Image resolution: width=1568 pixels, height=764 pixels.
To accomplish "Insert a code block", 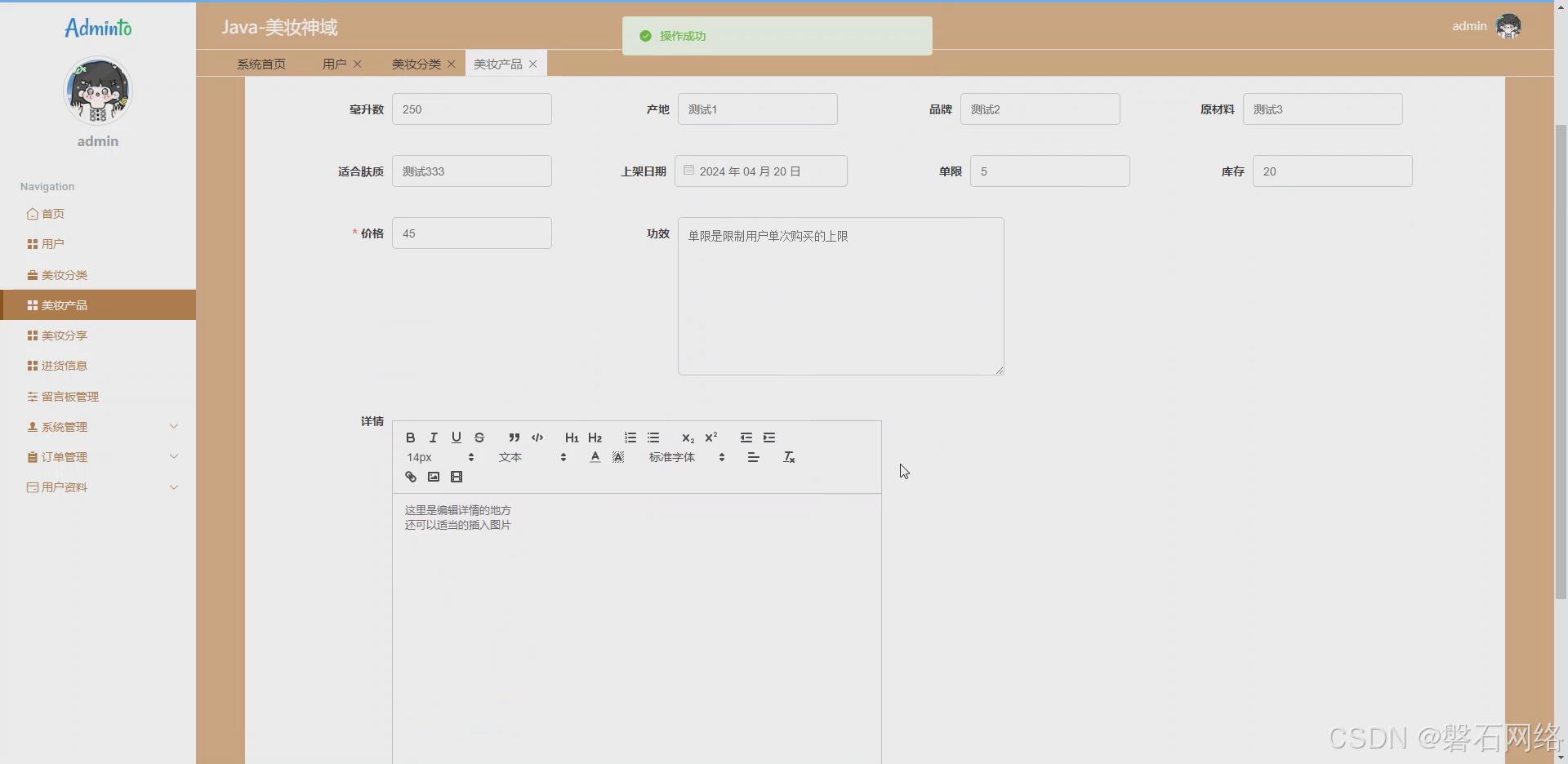I will click(537, 438).
